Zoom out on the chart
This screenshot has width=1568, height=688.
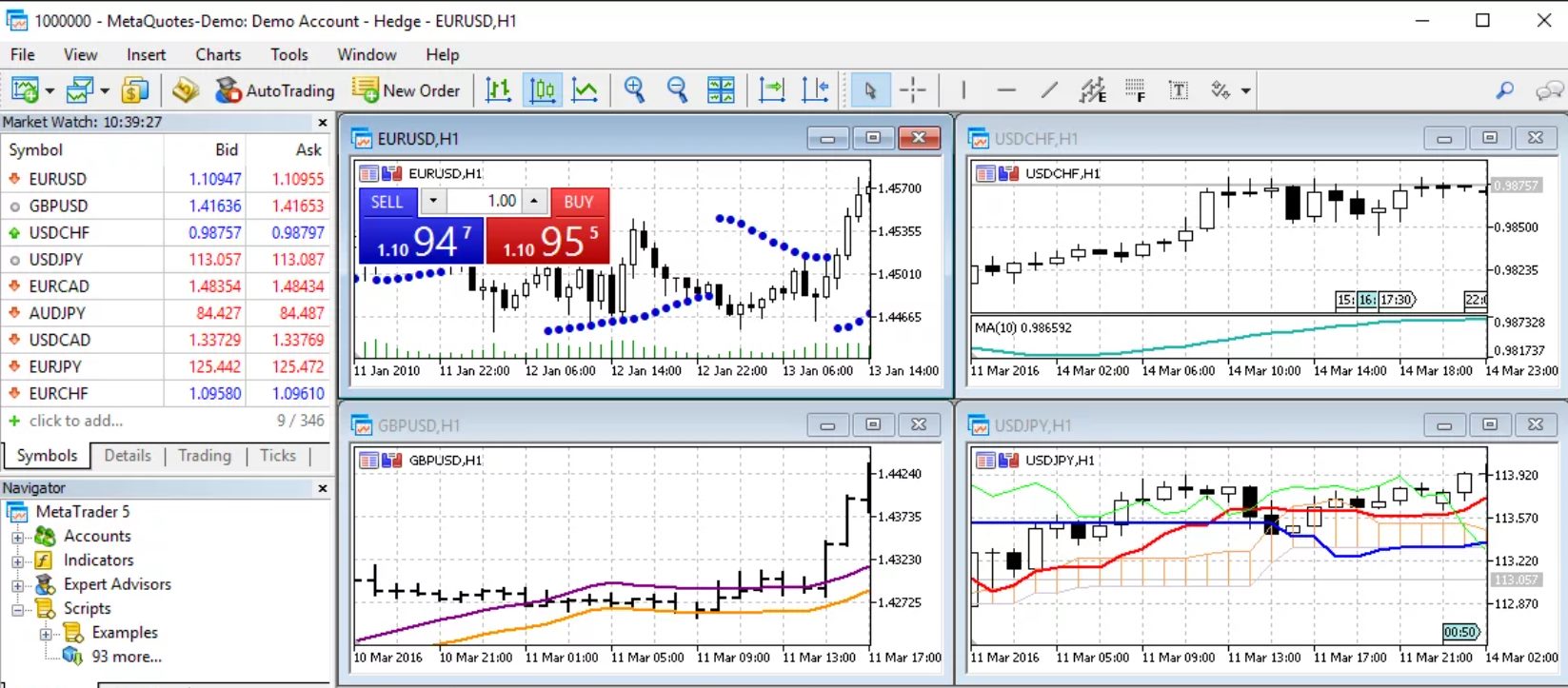pyautogui.click(x=677, y=90)
